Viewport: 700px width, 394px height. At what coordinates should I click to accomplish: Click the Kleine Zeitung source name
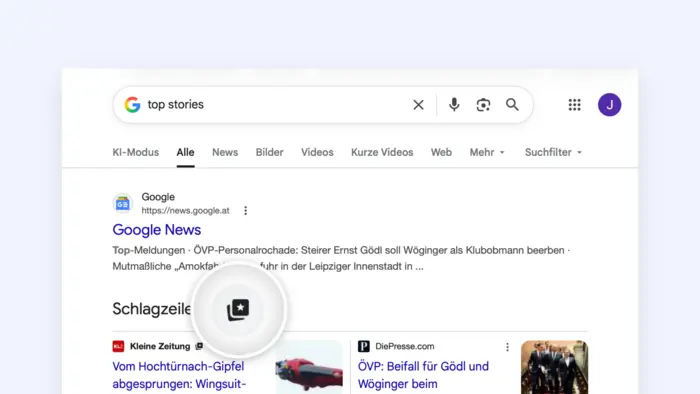tap(160, 346)
